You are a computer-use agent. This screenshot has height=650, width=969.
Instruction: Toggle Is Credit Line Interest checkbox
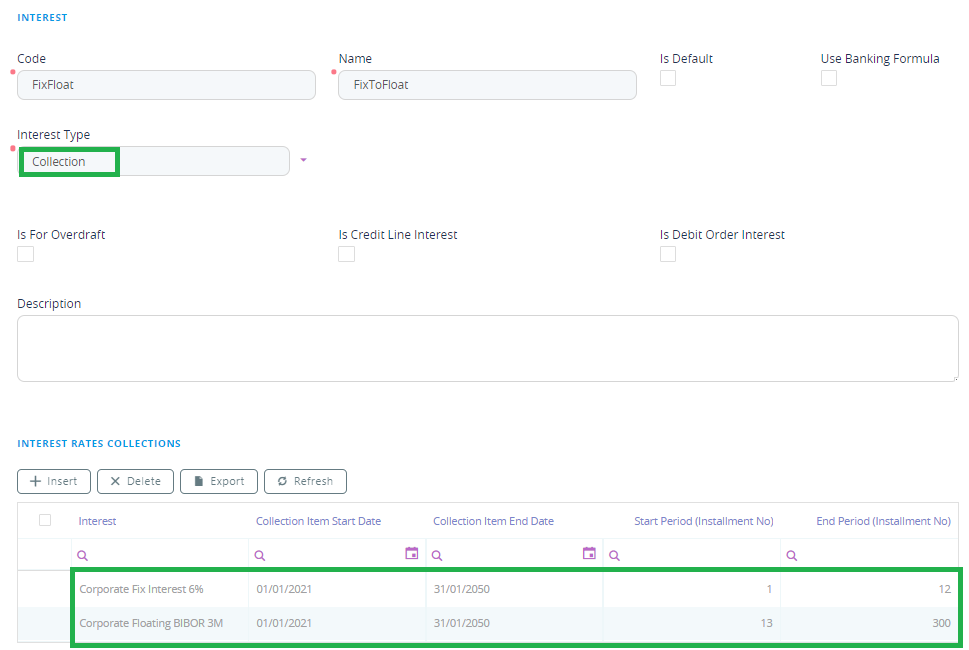pyautogui.click(x=347, y=254)
